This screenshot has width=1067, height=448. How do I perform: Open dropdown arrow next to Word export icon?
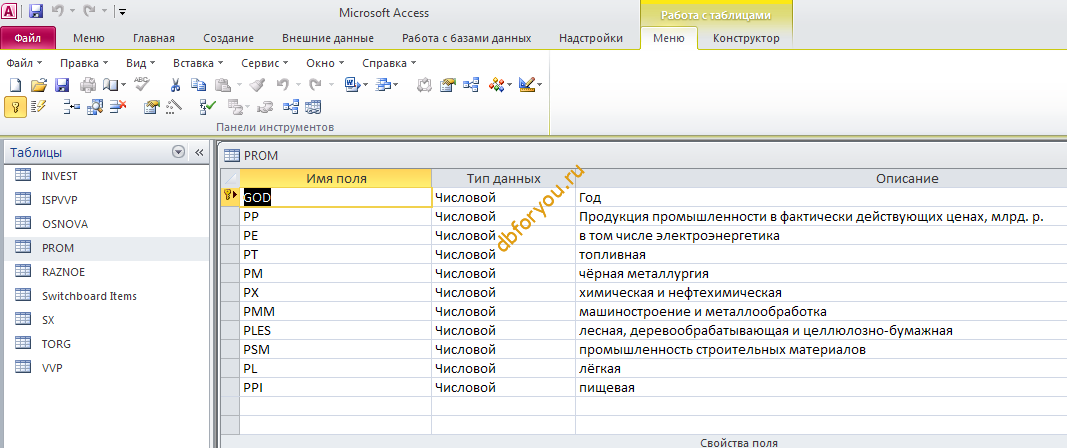pyautogui.click(x=365, y=85)
